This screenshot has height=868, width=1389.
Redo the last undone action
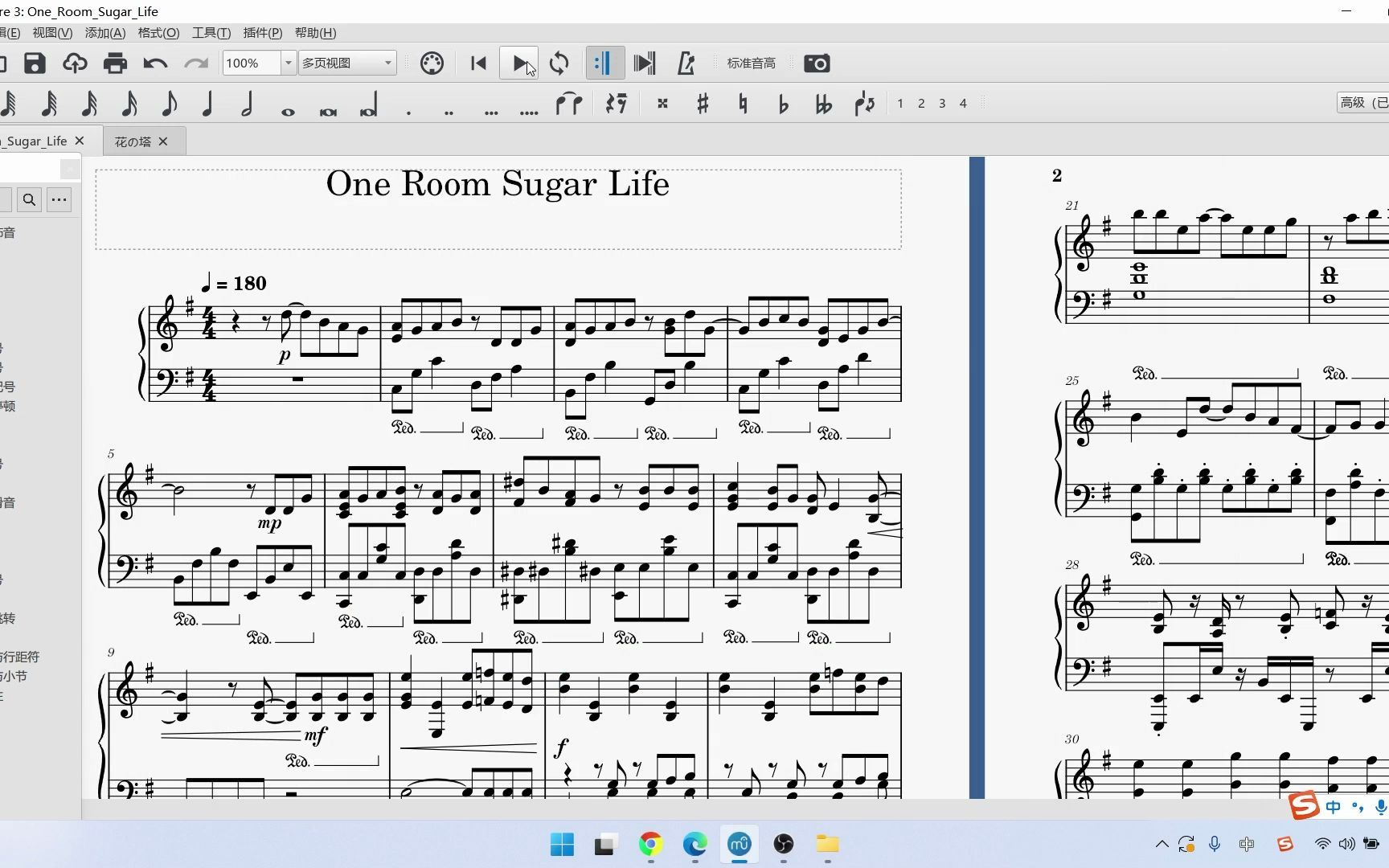pos(195,63)
